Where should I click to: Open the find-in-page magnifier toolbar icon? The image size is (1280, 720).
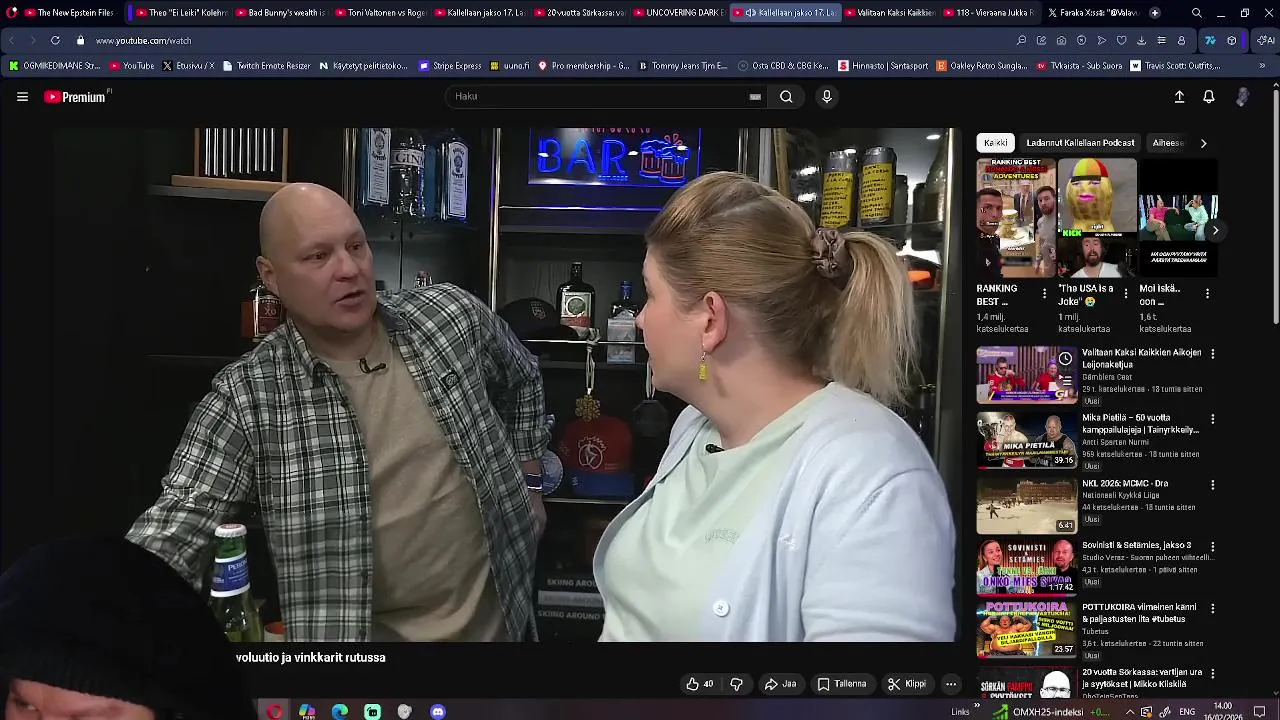[1021, 41]
